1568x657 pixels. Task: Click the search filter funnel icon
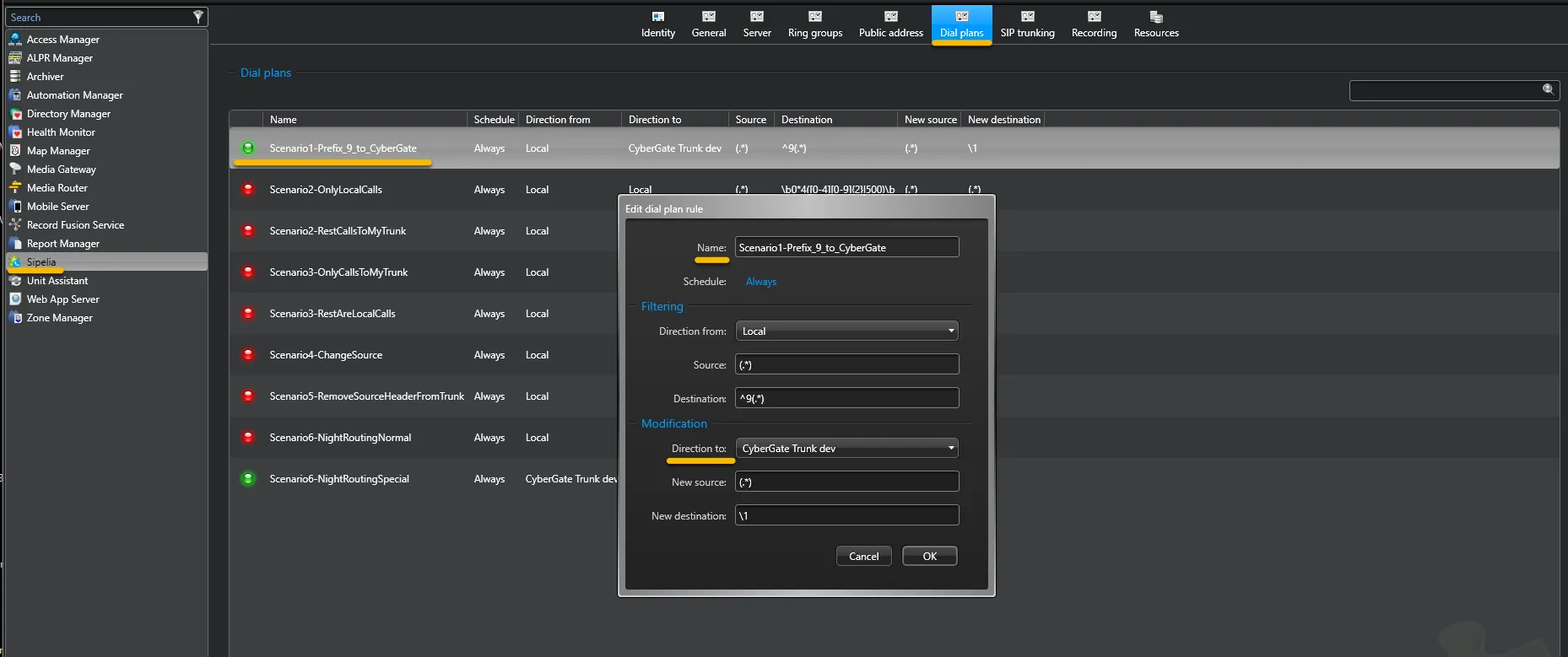pos(198,17)
